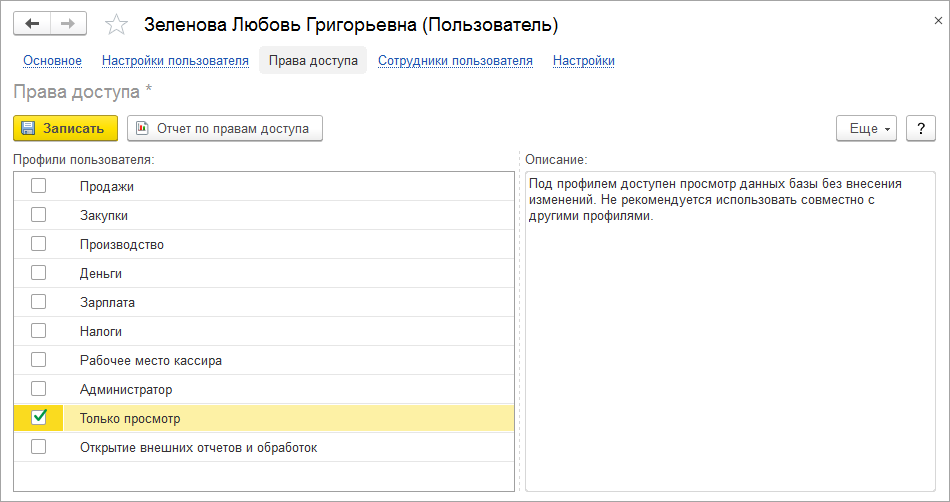Add form to favorites with star icon
The image size is (950, 502).
pyautogui.click(x=117, y=24)
